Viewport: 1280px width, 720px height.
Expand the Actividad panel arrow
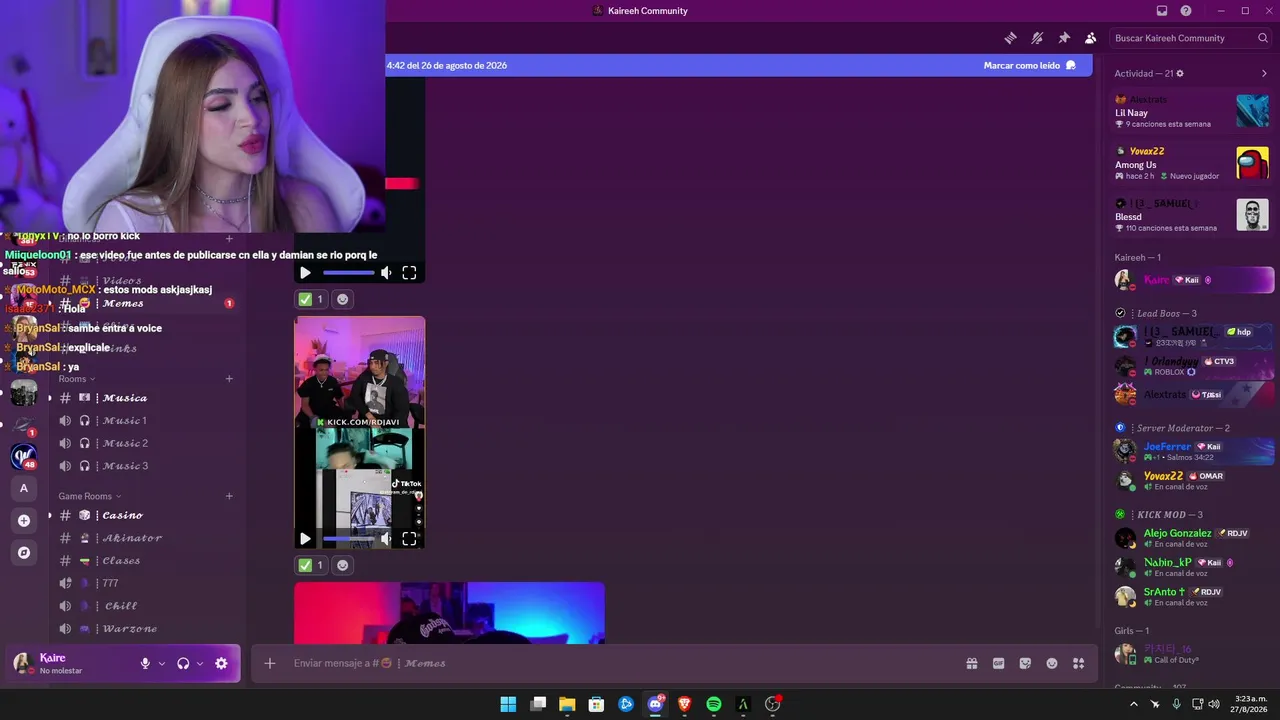coord(1264,74)
